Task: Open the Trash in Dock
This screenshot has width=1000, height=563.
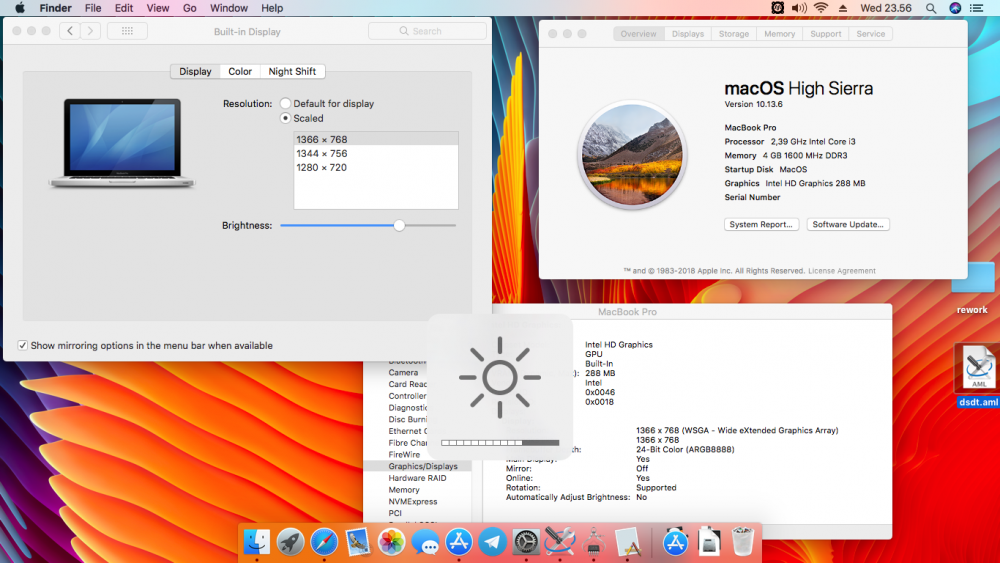Action: click(x=742, y=542)
